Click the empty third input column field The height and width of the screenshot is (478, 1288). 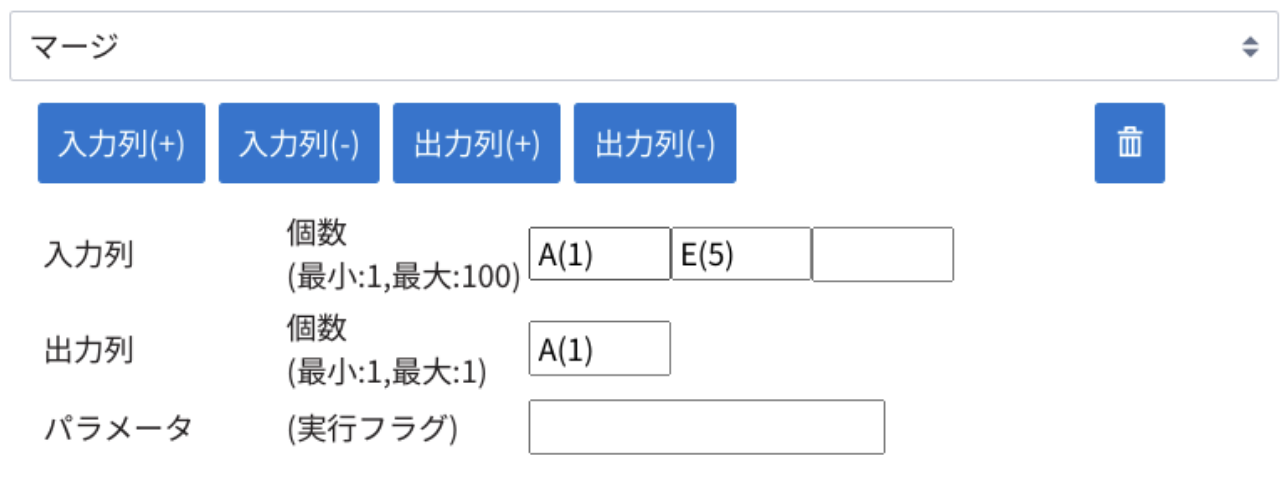[882, 254]
